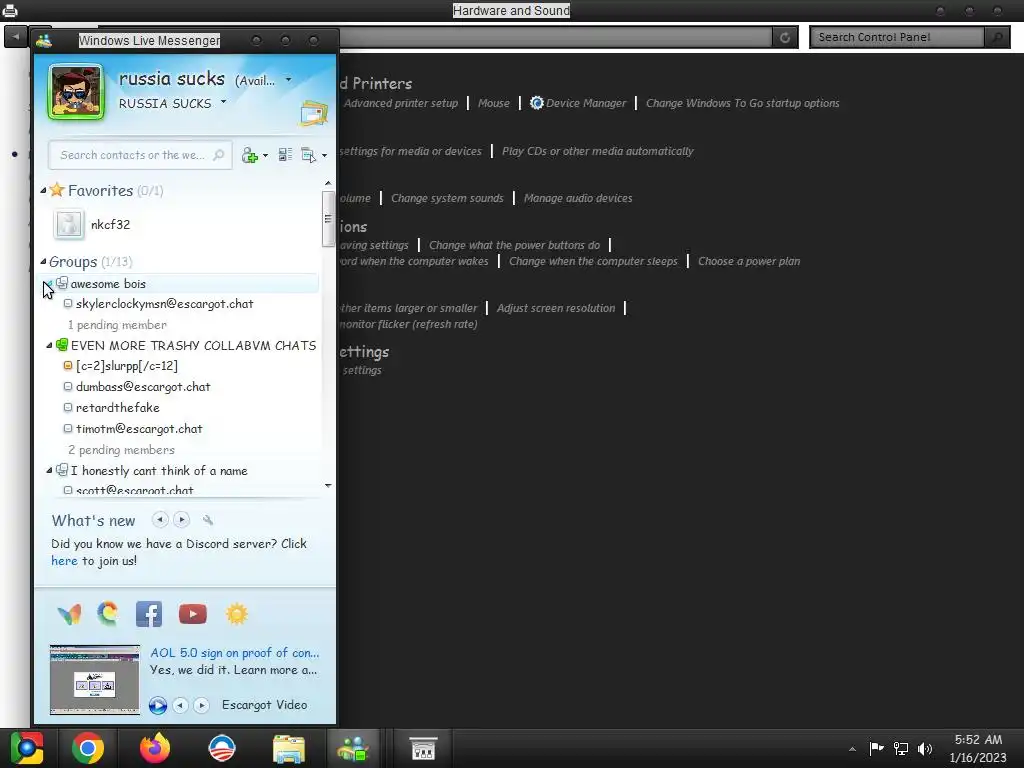Open the show menu dropdown arrow

[325, 155]
